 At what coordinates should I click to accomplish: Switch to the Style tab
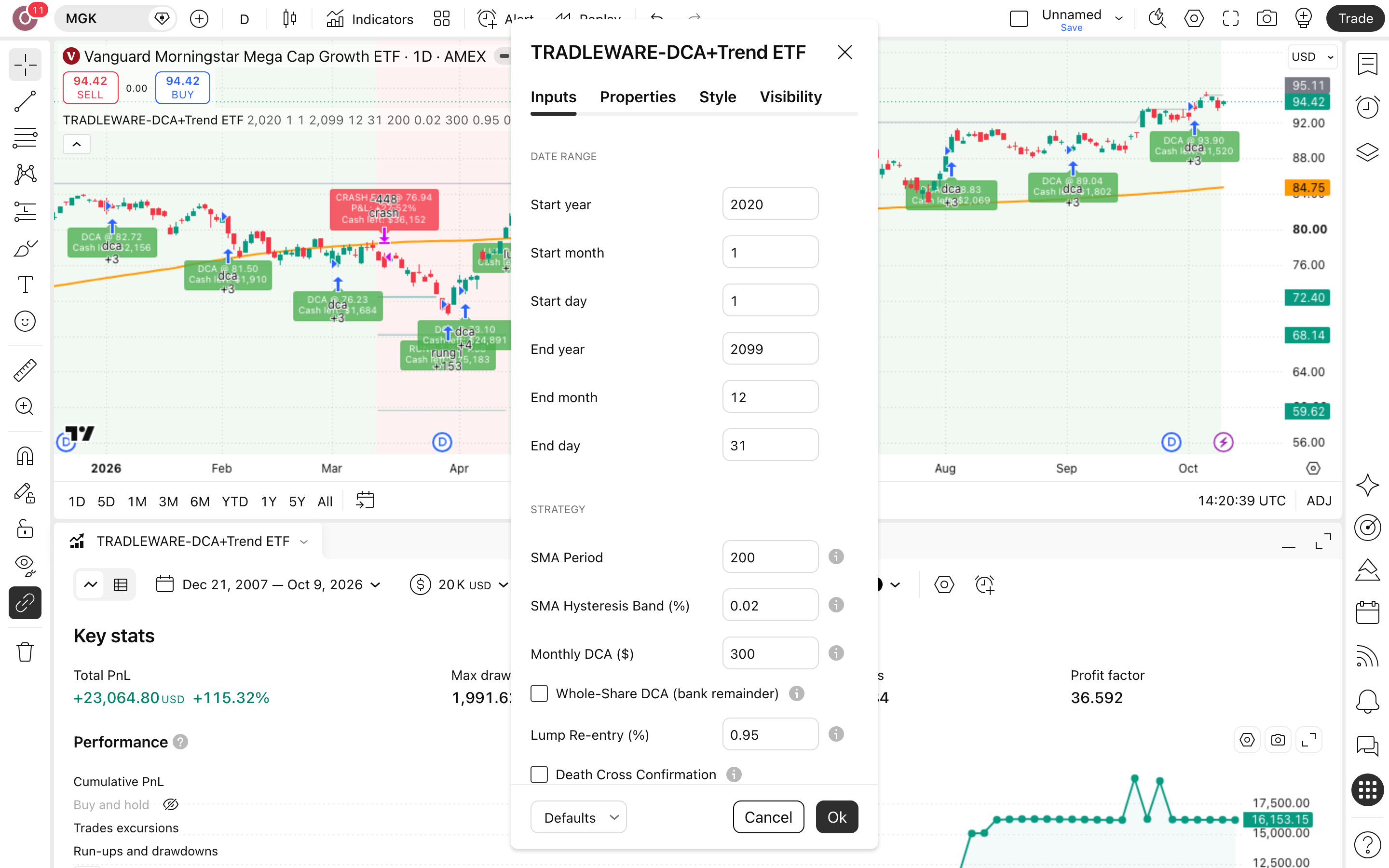point(718,97)
